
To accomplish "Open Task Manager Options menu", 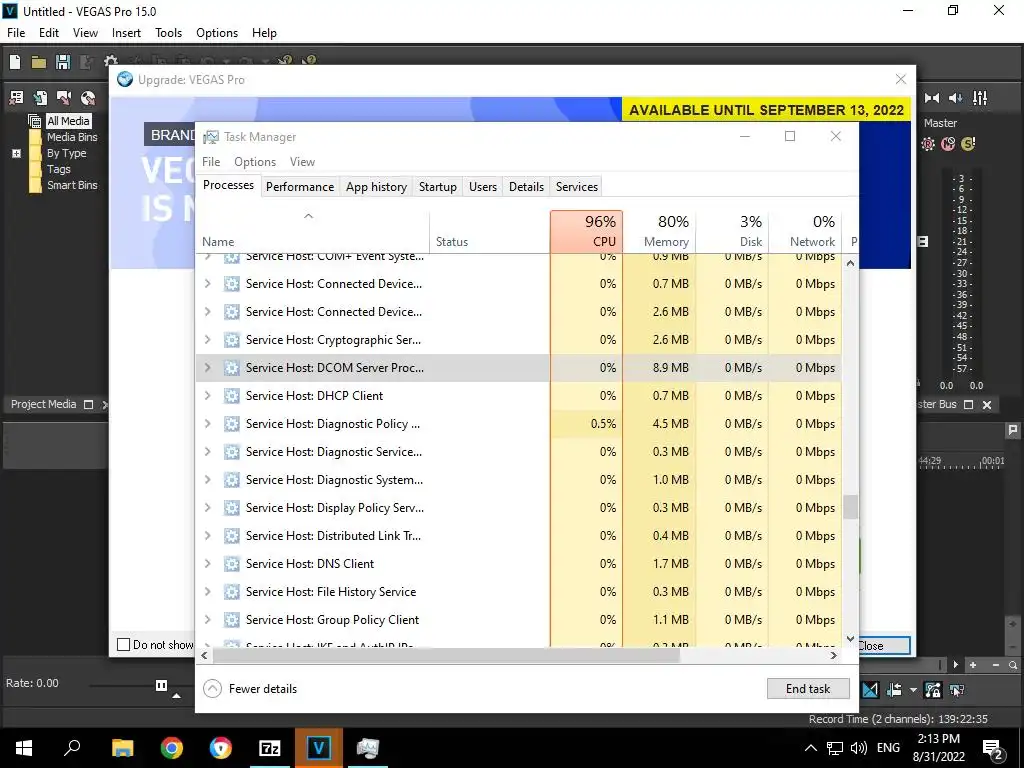I will (255, 162).
